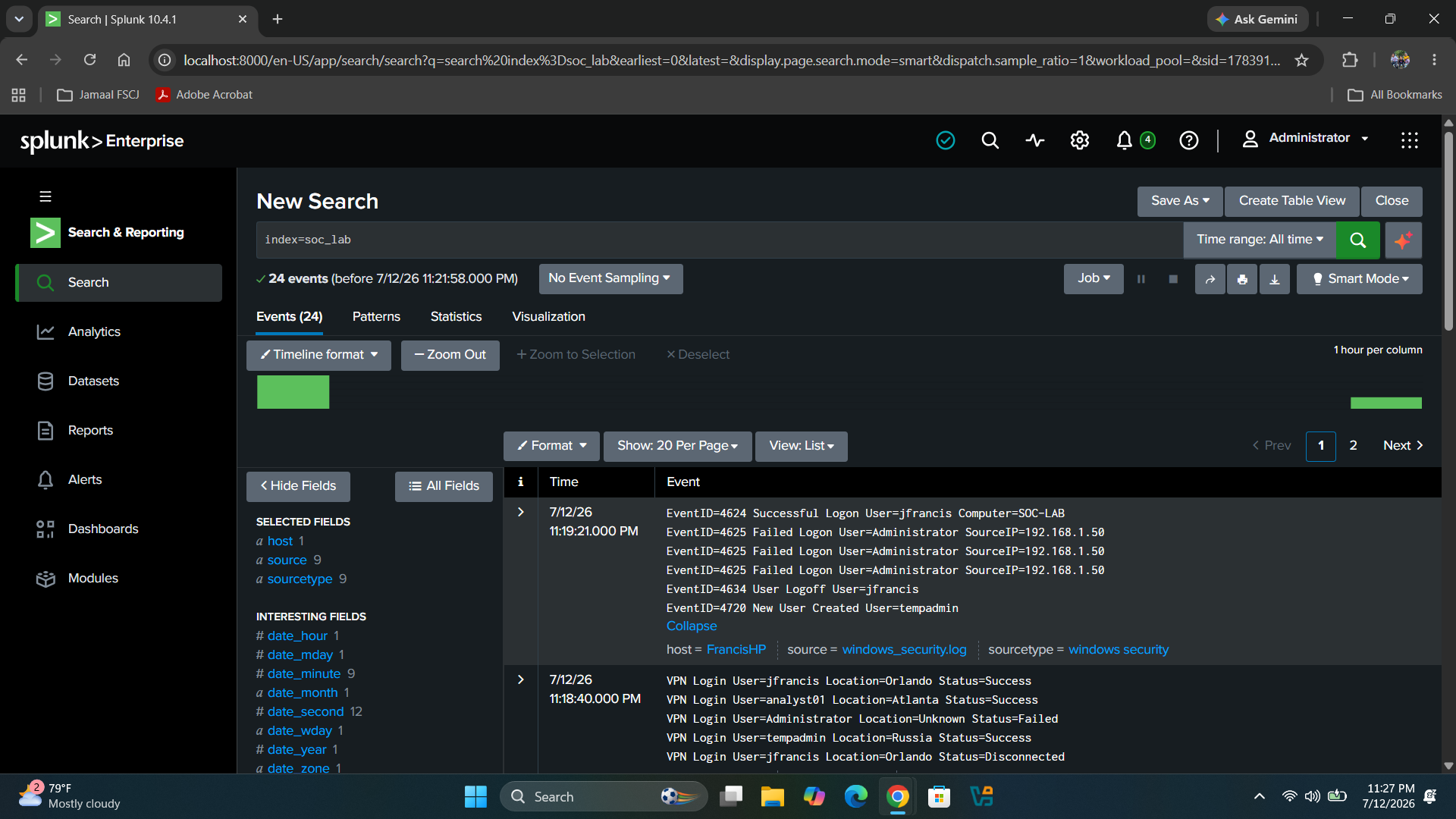Change the Smart Mode search mode
The image size is (1456, 819).
(x=1360, y=279)
